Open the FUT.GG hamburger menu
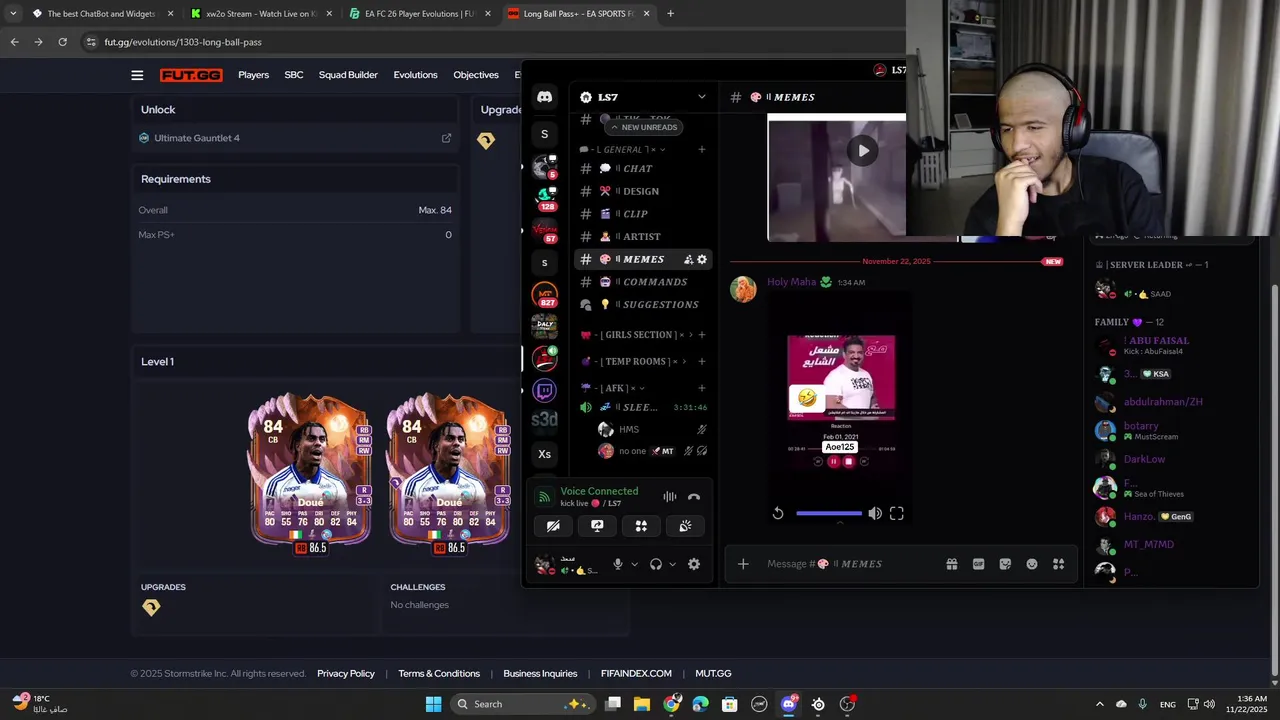This screenshot has height=720, width=1280. (137, 75)
